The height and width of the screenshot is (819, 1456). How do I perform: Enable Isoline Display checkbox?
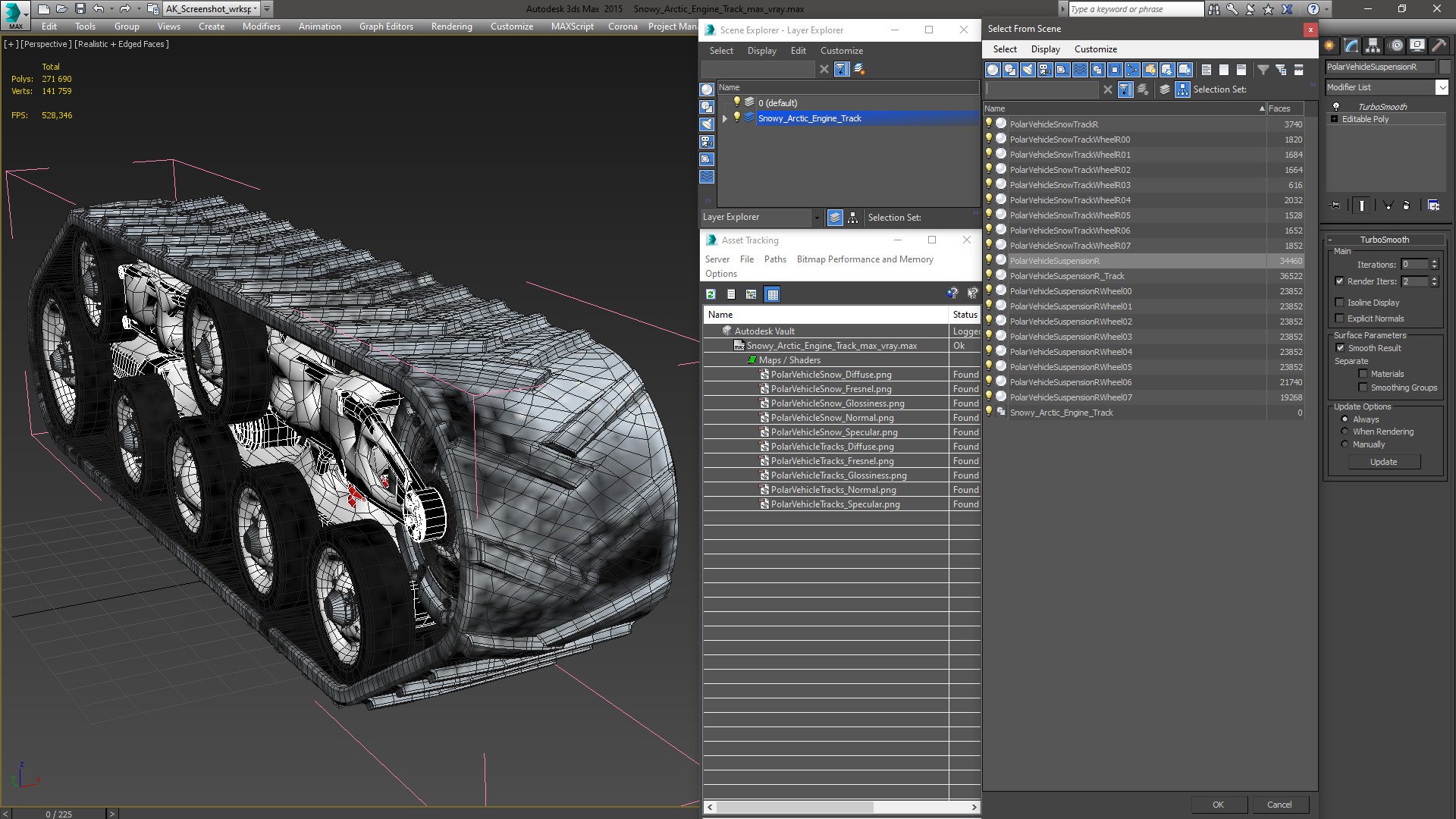pyautogui.click(x=1339, y=303)
